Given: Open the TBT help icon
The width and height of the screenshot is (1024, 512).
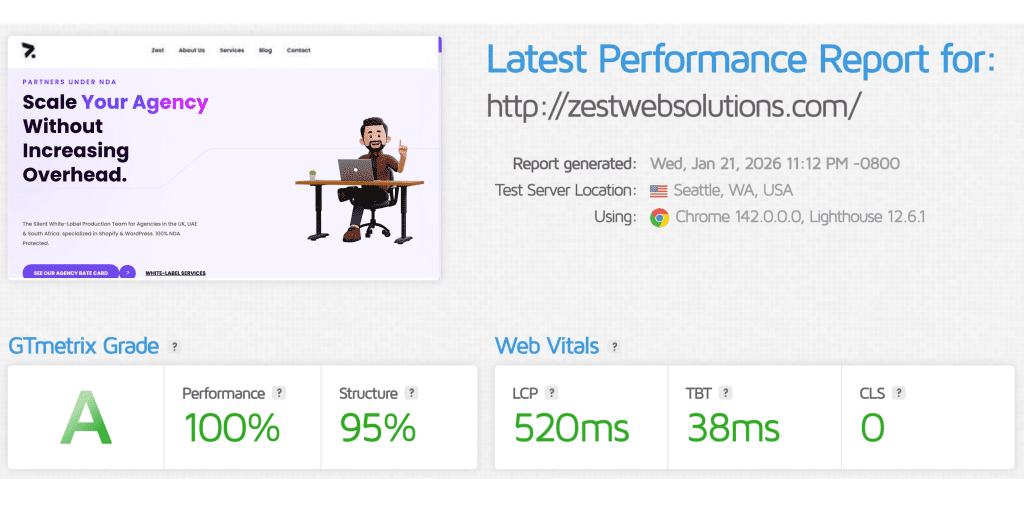Looking at the screenshot, I should point(726,393).
